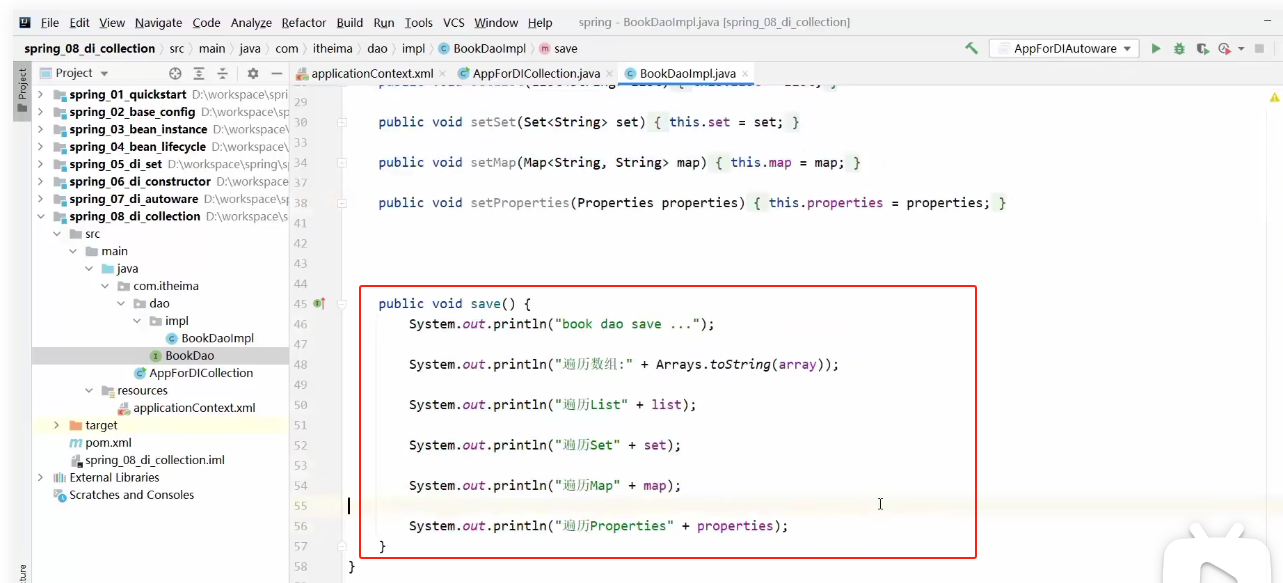Image resolution: width=1283 pixels, height=583 pixels.
Task: Collapse the save method at line 45
Action: (342, 303)
